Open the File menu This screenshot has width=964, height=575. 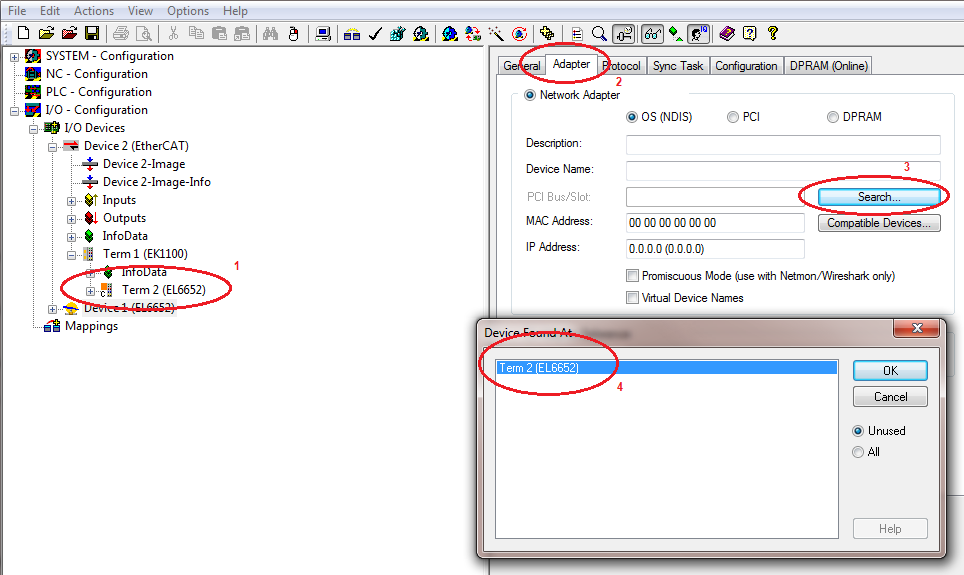click(x=17, y=10)
